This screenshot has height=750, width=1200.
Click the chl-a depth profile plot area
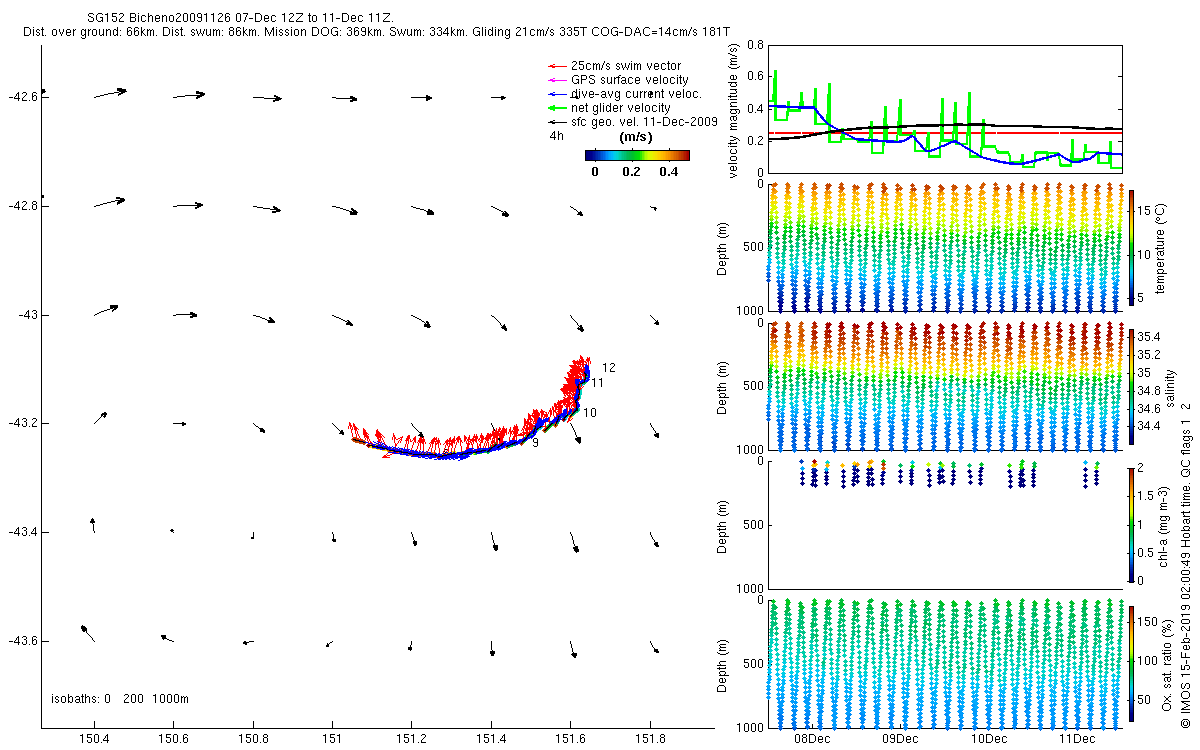tap(945, 524)
